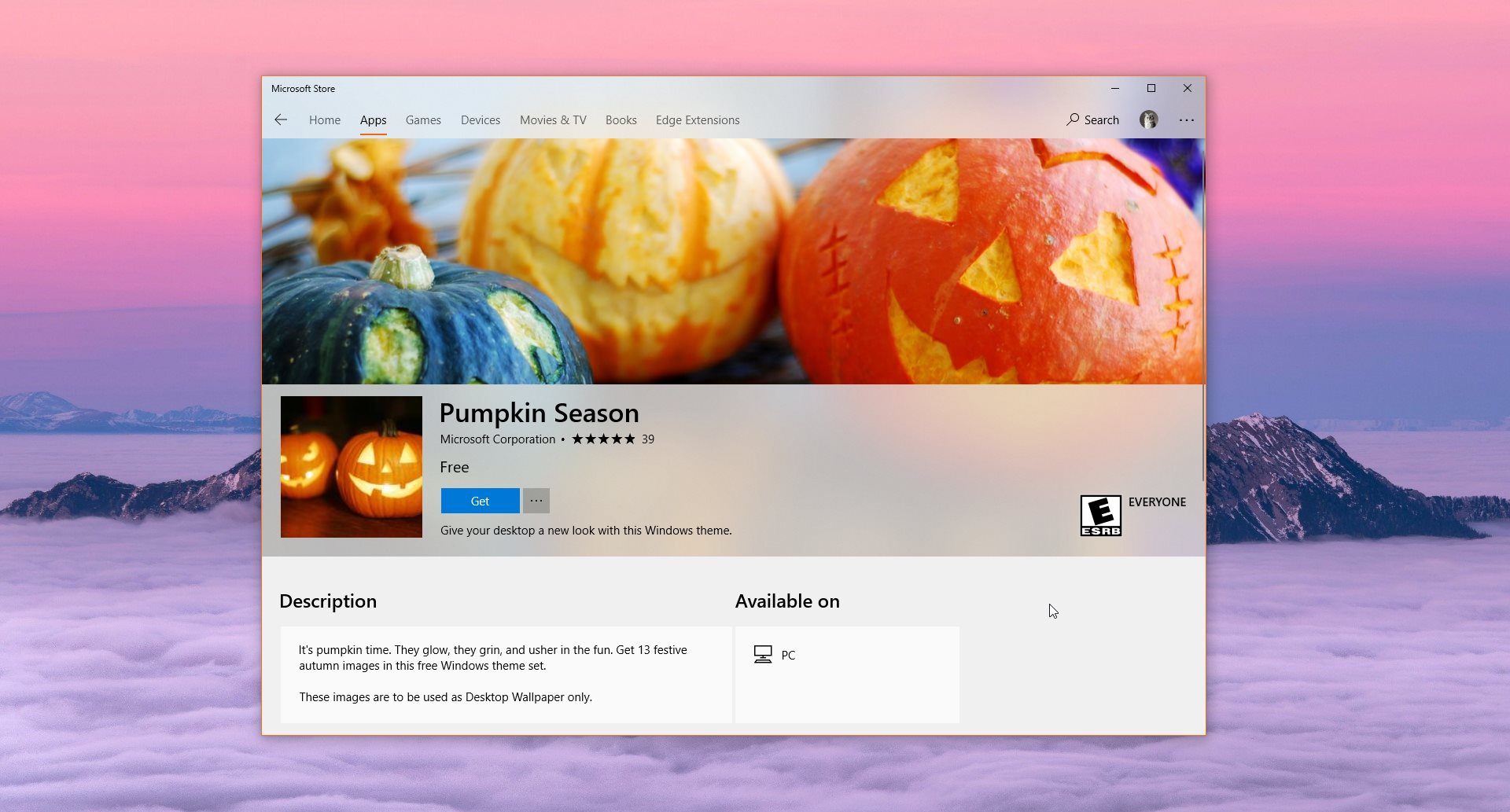Click the Free price label
Screen dimensions: 1510x812
point(455,467)
